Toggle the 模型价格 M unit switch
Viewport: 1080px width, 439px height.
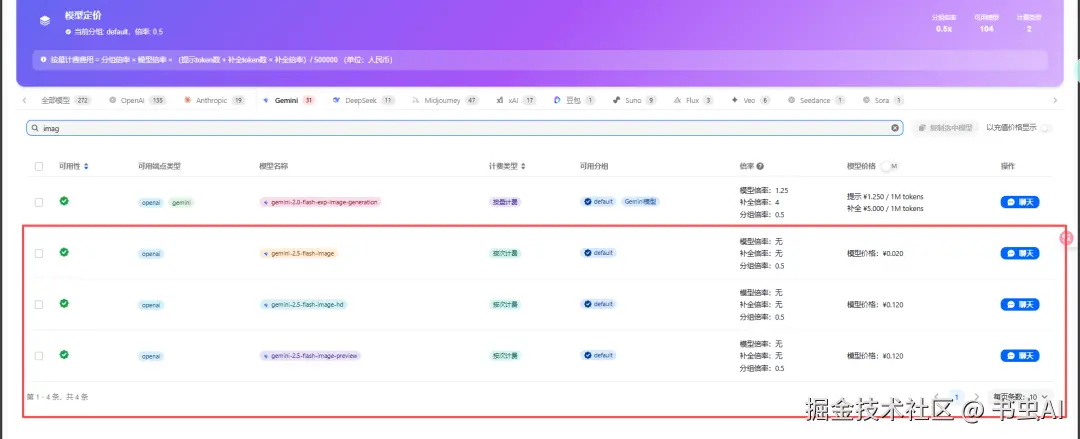click(890, 166)
